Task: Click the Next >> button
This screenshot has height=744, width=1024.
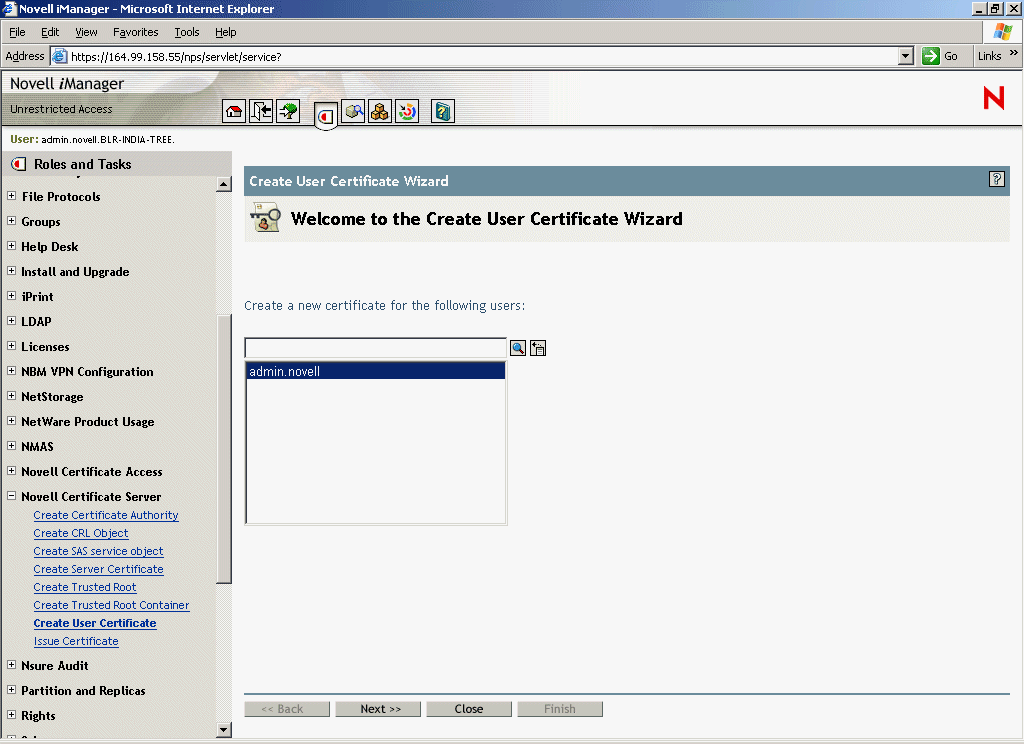Action: click(x=378, y=709)
